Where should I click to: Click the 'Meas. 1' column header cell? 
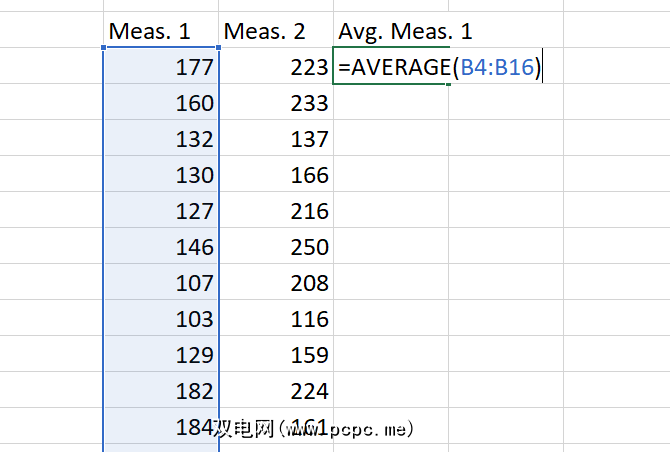pos(160,31)
